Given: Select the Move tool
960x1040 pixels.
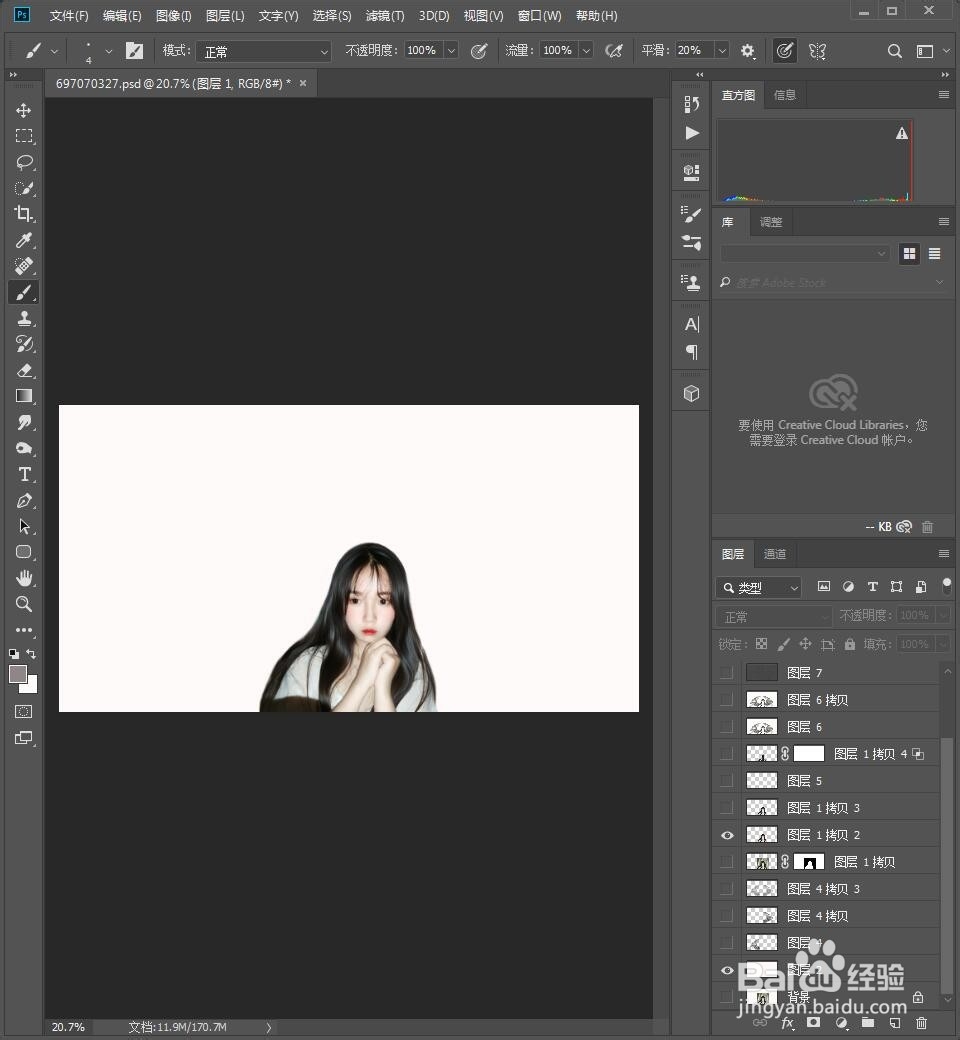Looking at the screenshot, I should [24, 110].
